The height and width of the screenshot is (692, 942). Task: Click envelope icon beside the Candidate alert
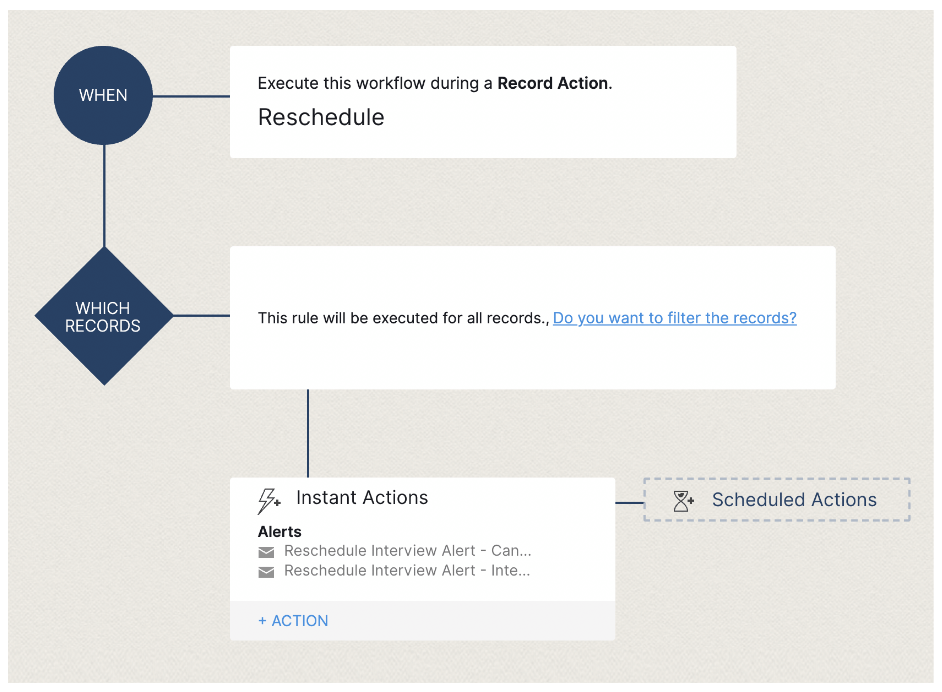[266, 552]
